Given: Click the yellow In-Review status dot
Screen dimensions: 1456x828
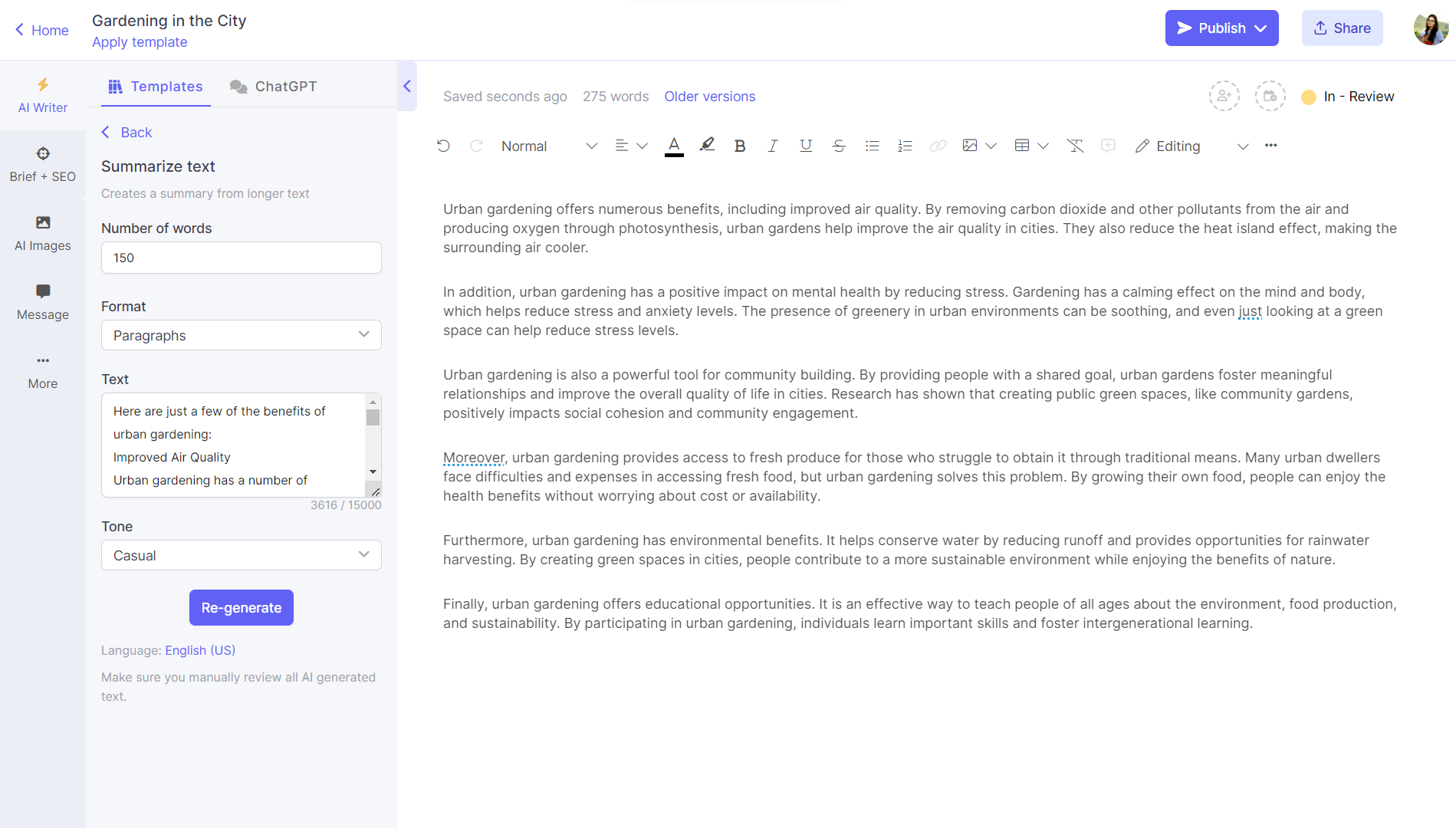Looking at the screenshot, I should (x=1308, y=97).
